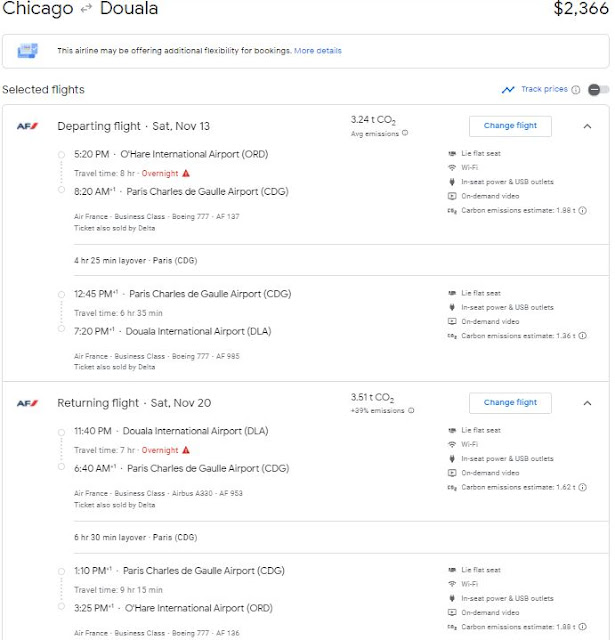Select the 8:20 AM Paris arrival line
This screenshot has width=615, height=640.
tap(181, 191)
